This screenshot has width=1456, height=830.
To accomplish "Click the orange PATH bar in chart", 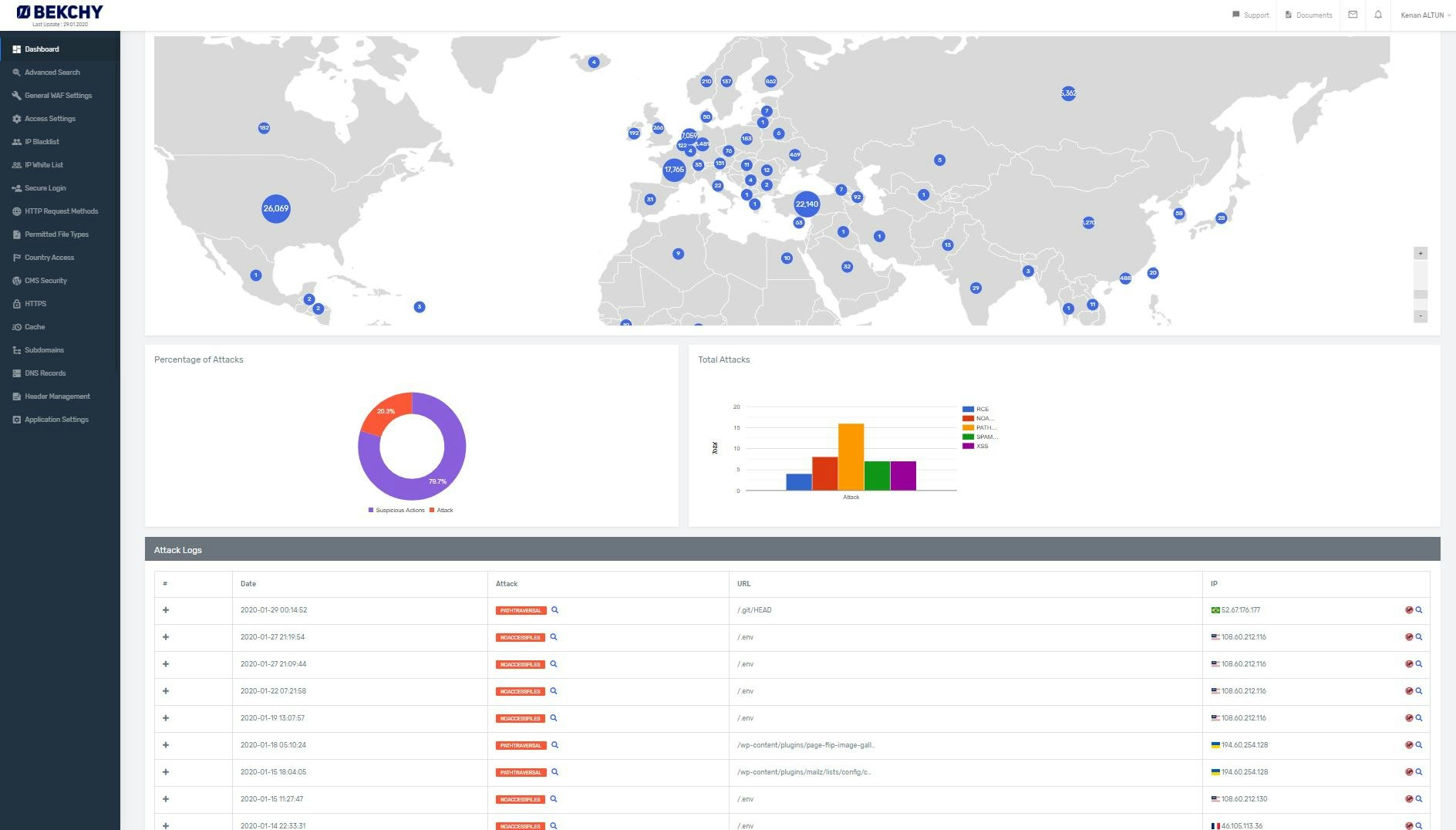I will [851, 457].
